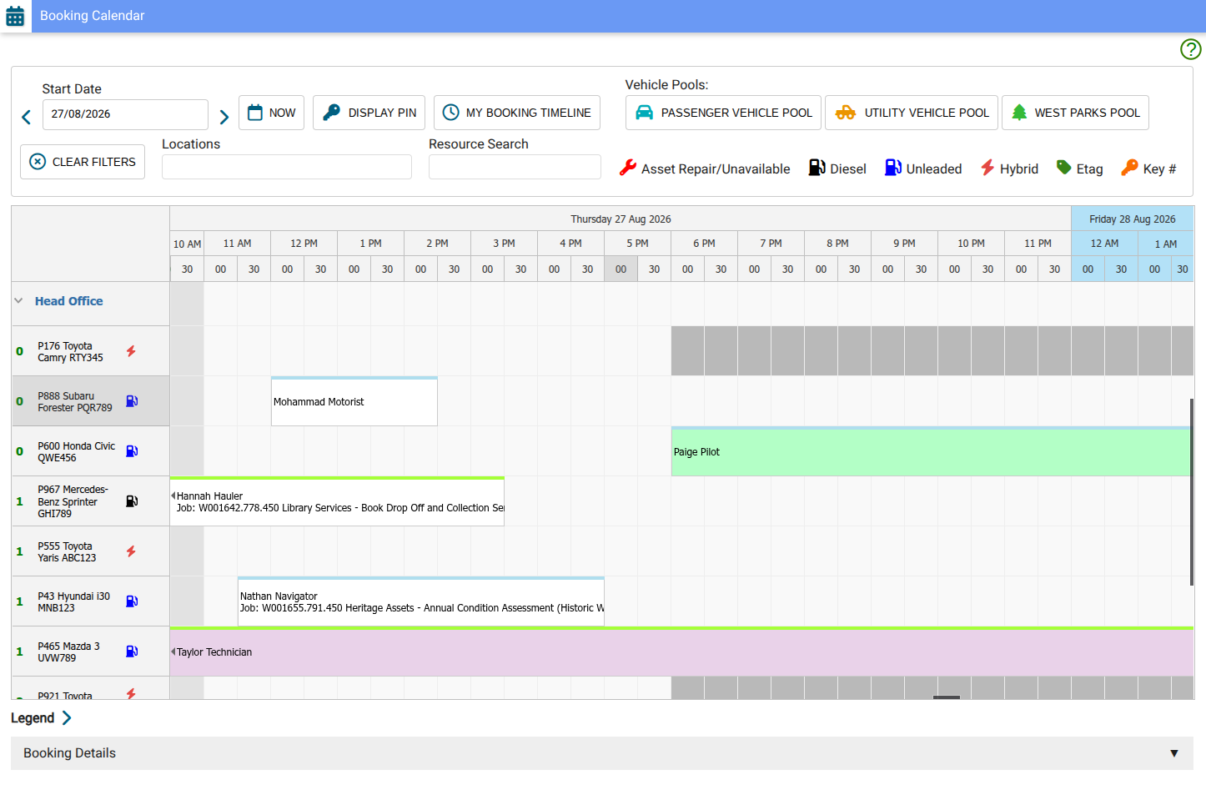Click unavailable grey block on P176 row
Image resolution: width=1206 pixels, height=800 pixels.
click(932, 351)
